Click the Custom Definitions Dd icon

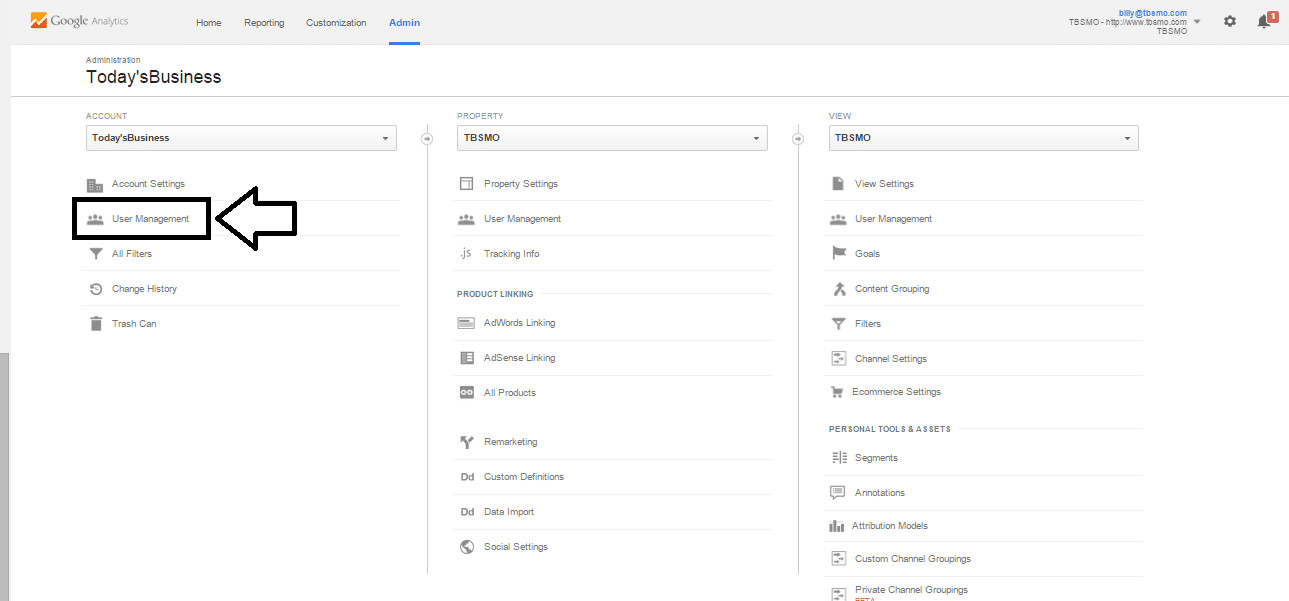467,477
